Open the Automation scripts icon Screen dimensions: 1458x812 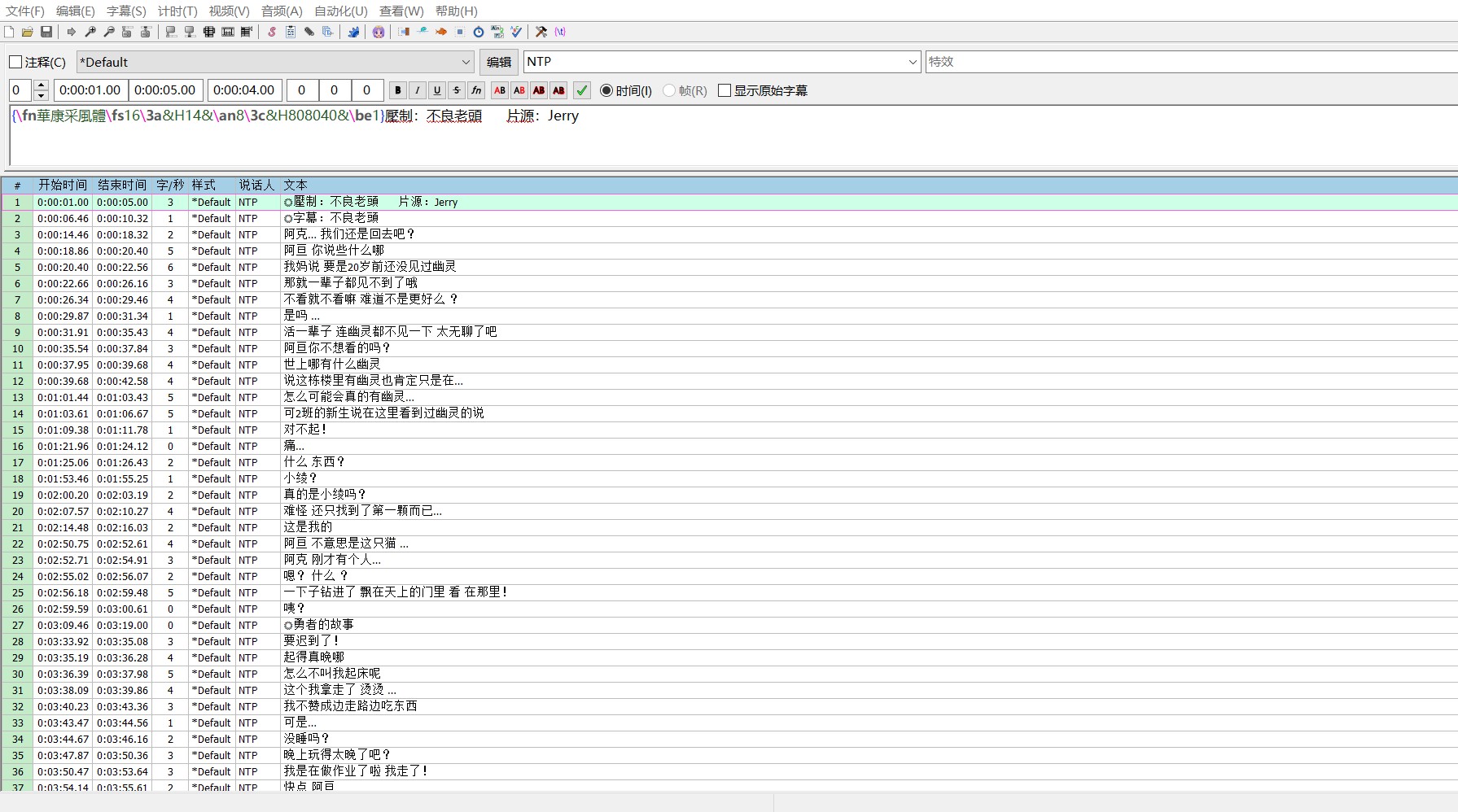click(353, 32)
